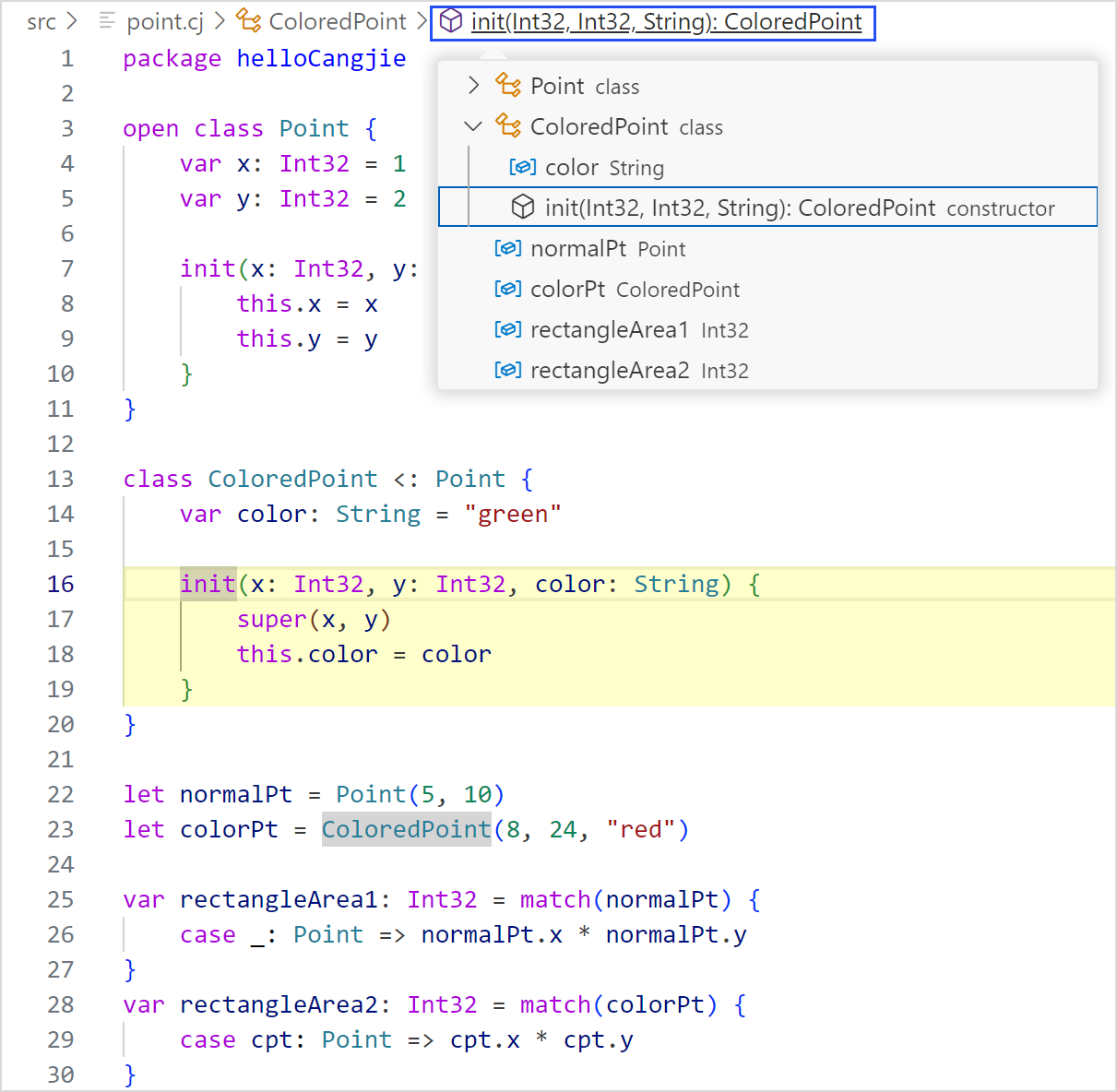
Task: Click the rectangleArea2 variable icon
Action: coord(508,370)
